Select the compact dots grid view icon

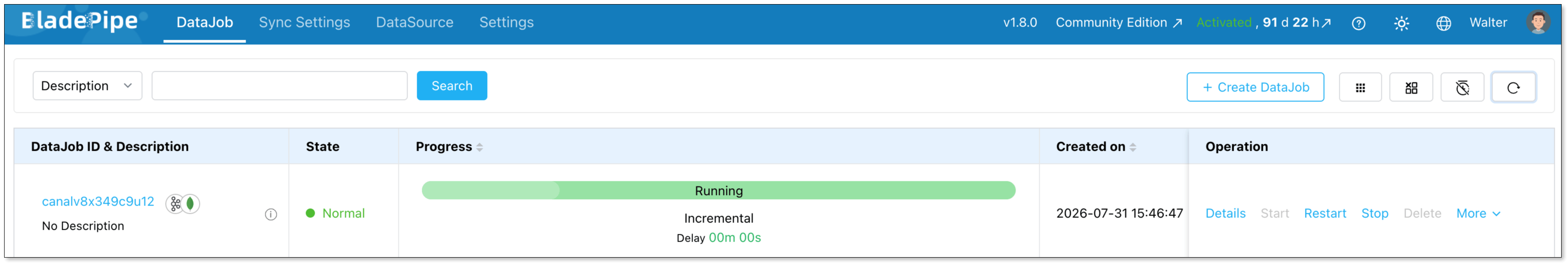[x=1360, y=88]
